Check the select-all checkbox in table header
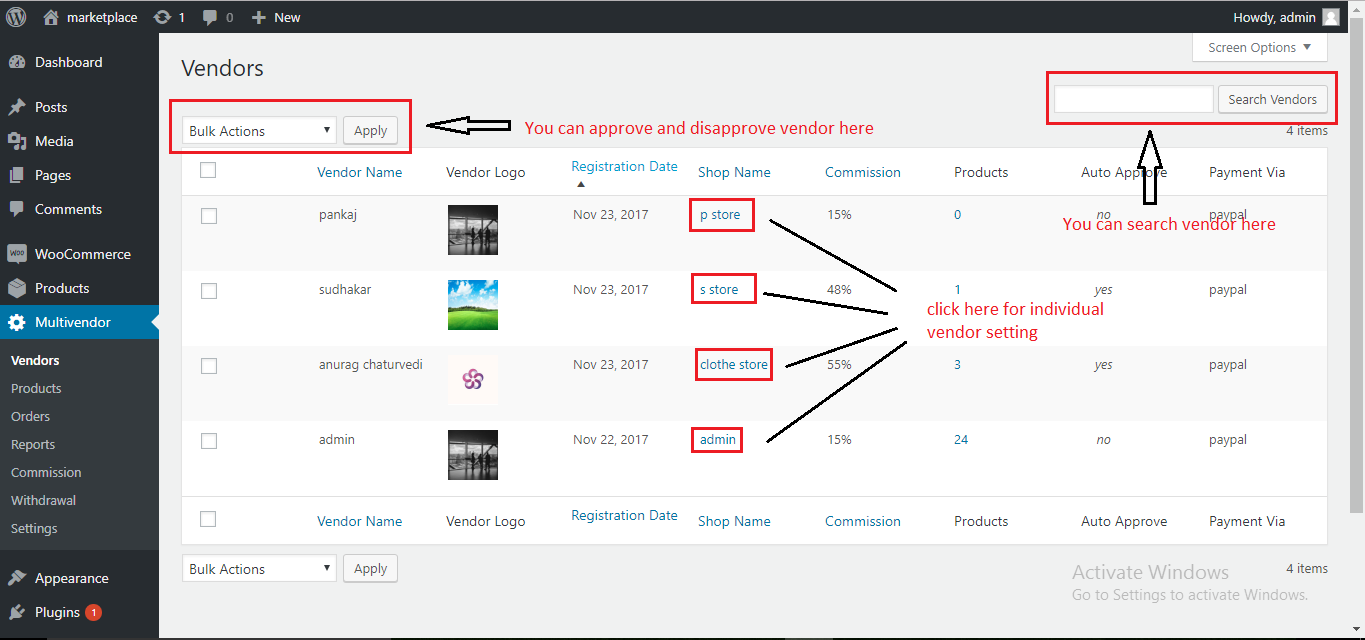The width and height of the screenshot is (1365, 640). pyautogui.click(x=208, y=170)
